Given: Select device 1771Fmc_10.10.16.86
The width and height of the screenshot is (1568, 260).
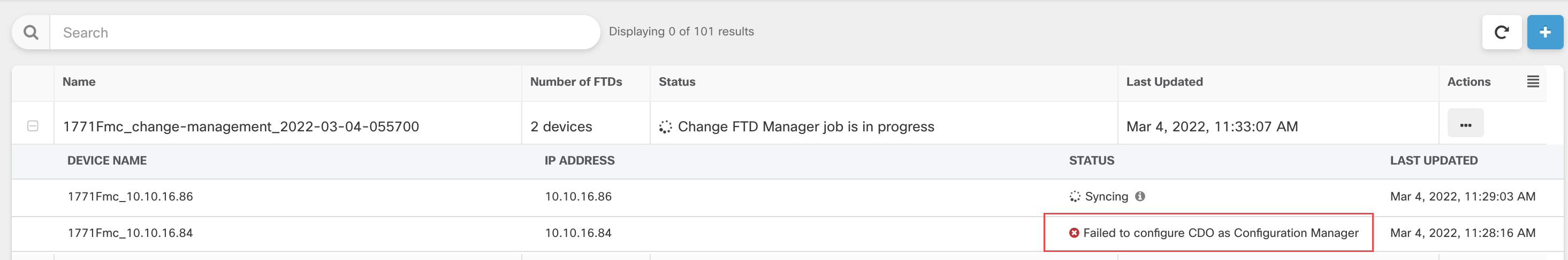Looking at the screenshot, I should point(130,197).
